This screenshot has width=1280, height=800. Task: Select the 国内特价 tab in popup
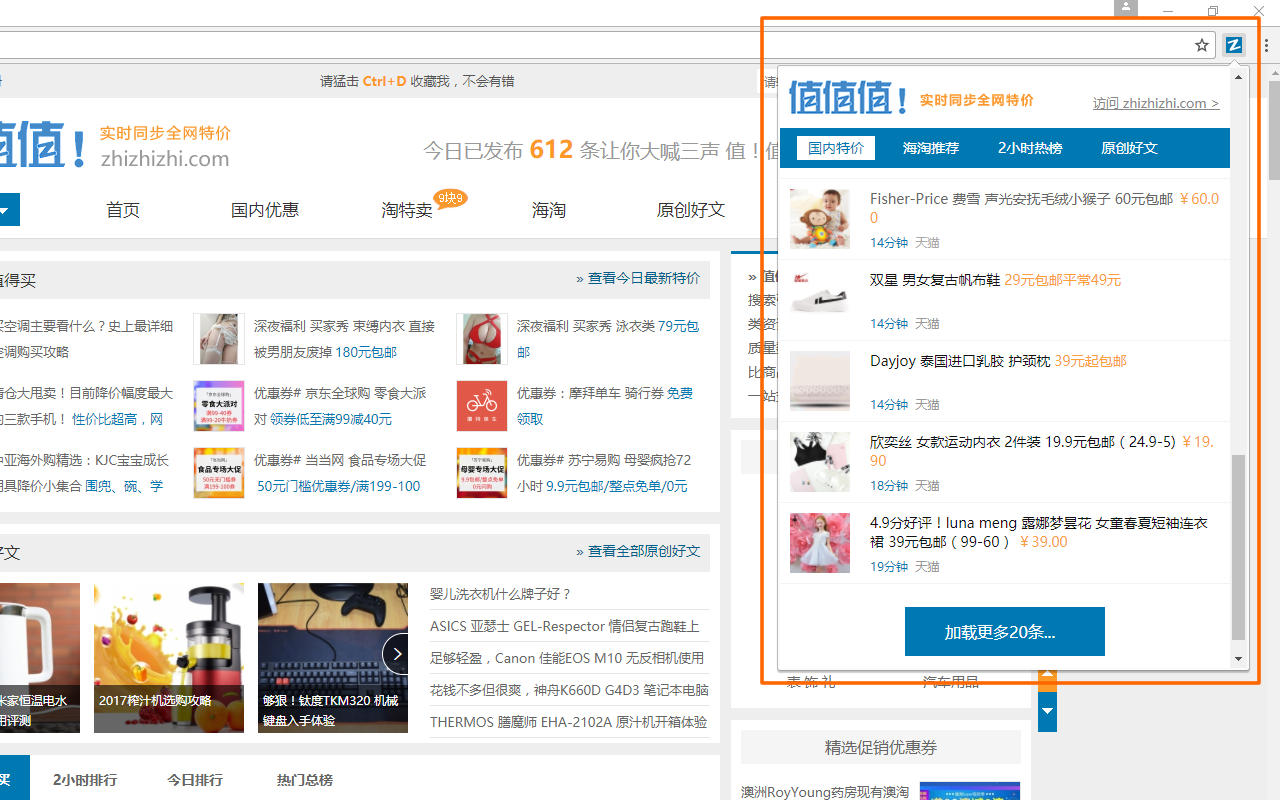pos(836,148)
